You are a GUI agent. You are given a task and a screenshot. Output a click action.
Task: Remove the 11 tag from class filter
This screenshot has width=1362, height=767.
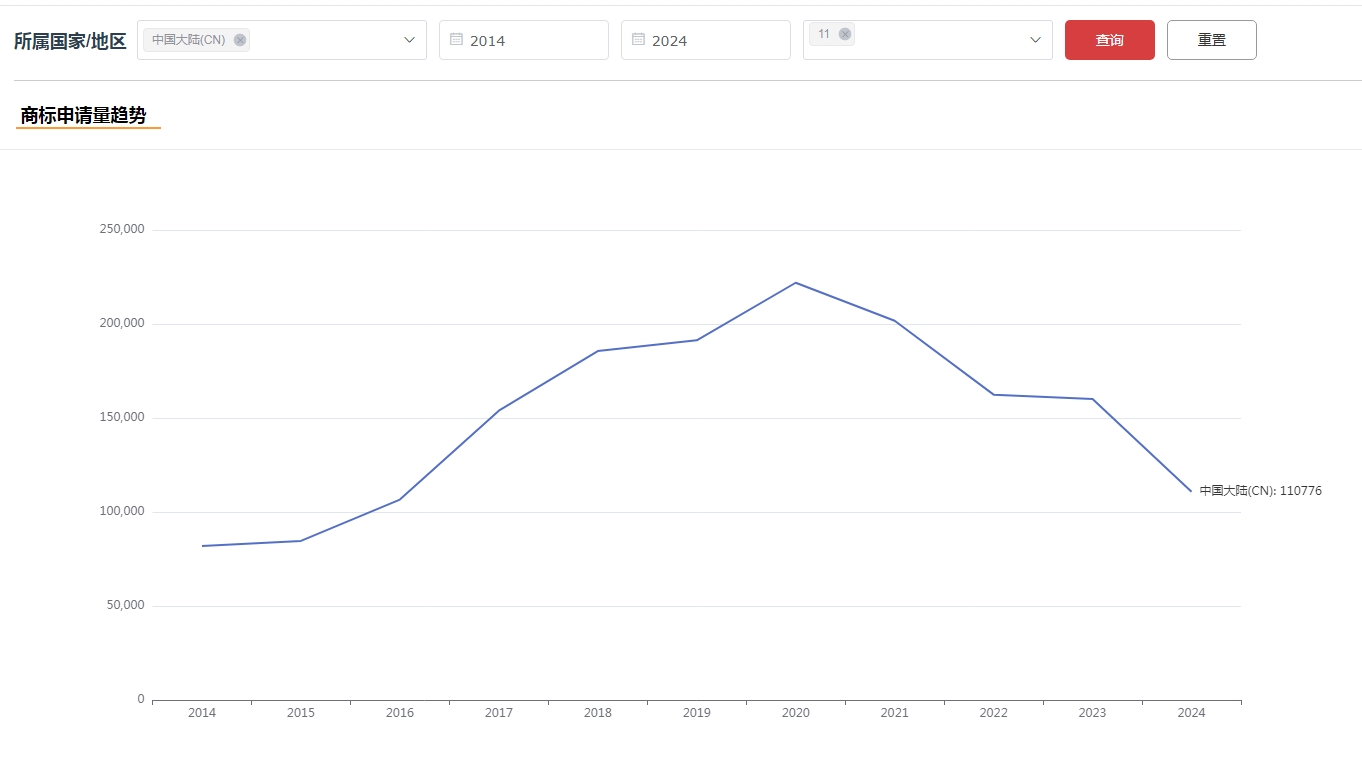pos(845,34)
